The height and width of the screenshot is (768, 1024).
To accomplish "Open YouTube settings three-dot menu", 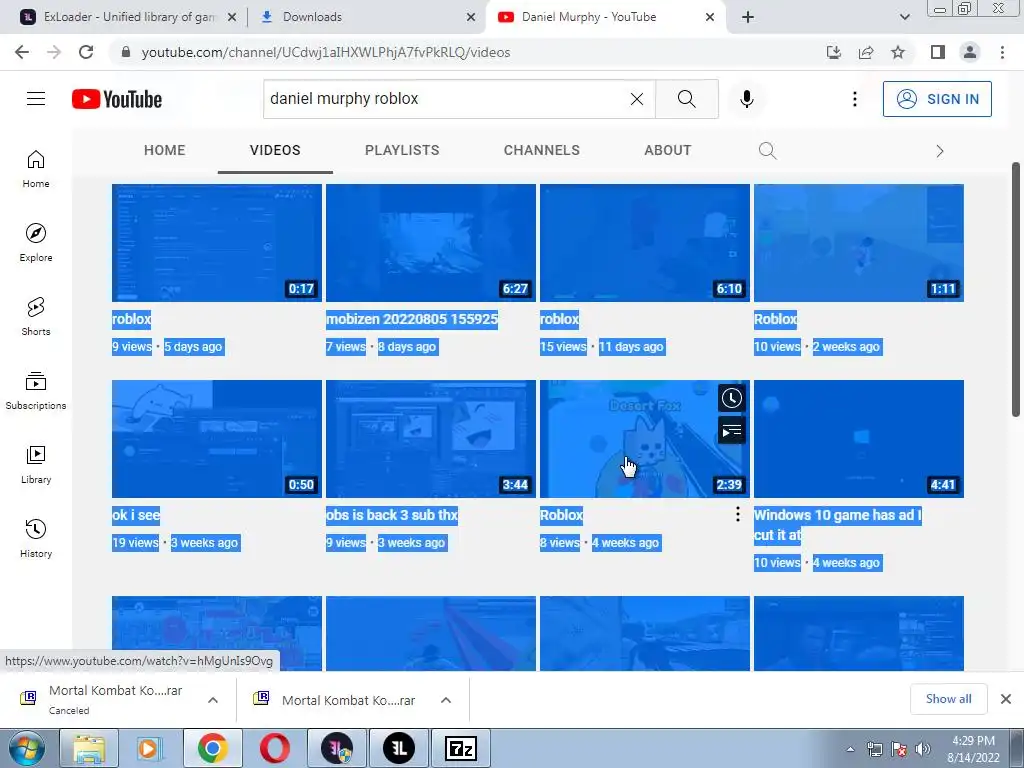I will point(854,99).
